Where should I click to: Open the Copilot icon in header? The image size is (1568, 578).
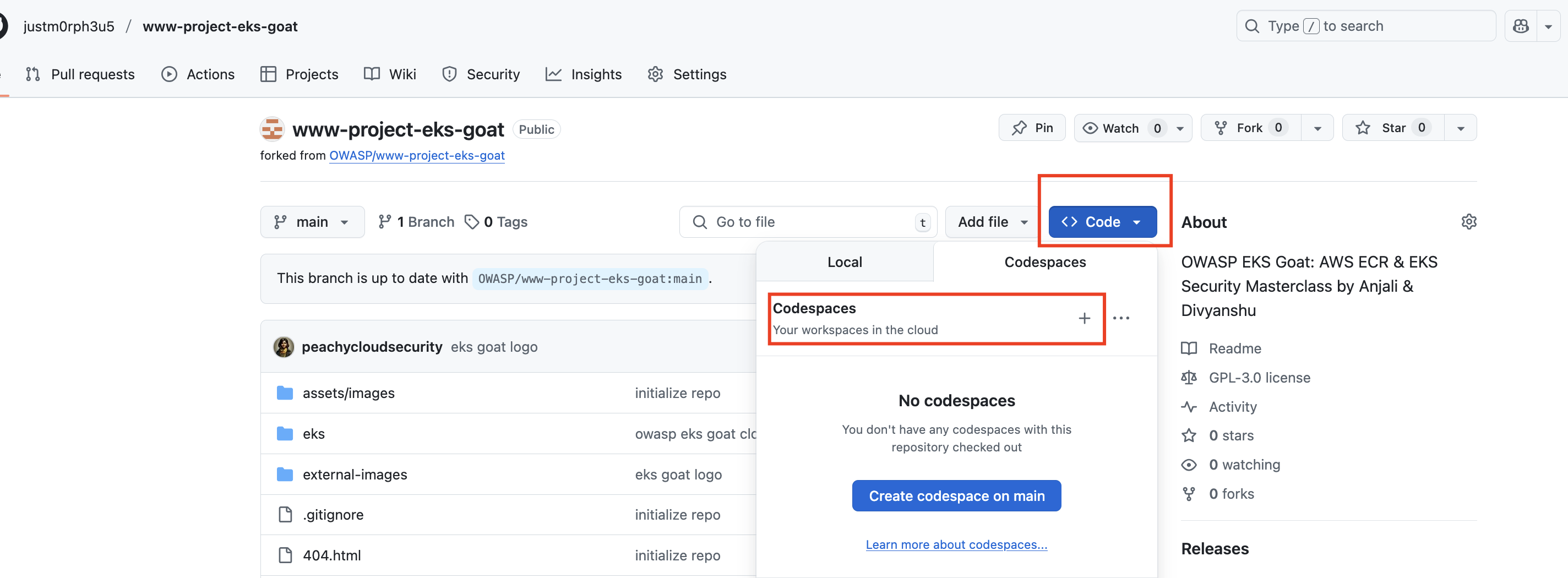[x=1521, y=26]
